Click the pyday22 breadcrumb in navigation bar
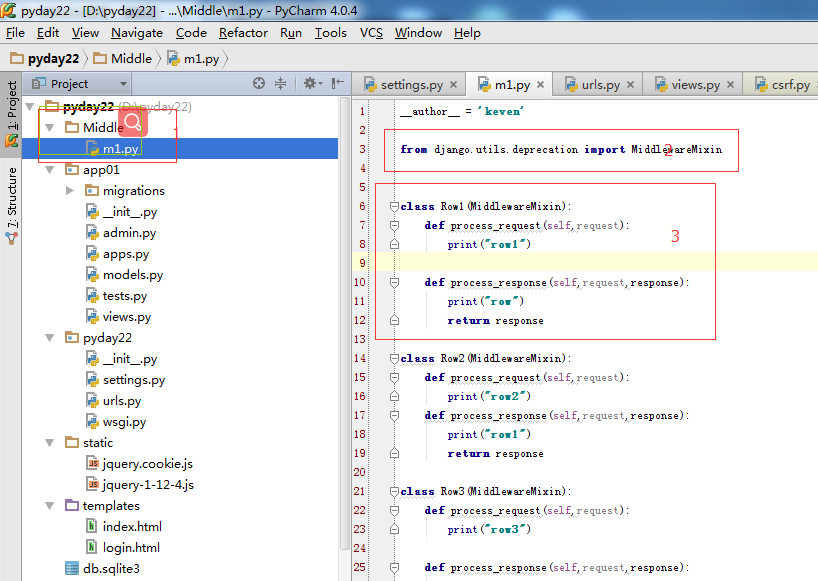The height and width of the screenshot is (581, 818). pyautogui.click(x=52, y=58)
